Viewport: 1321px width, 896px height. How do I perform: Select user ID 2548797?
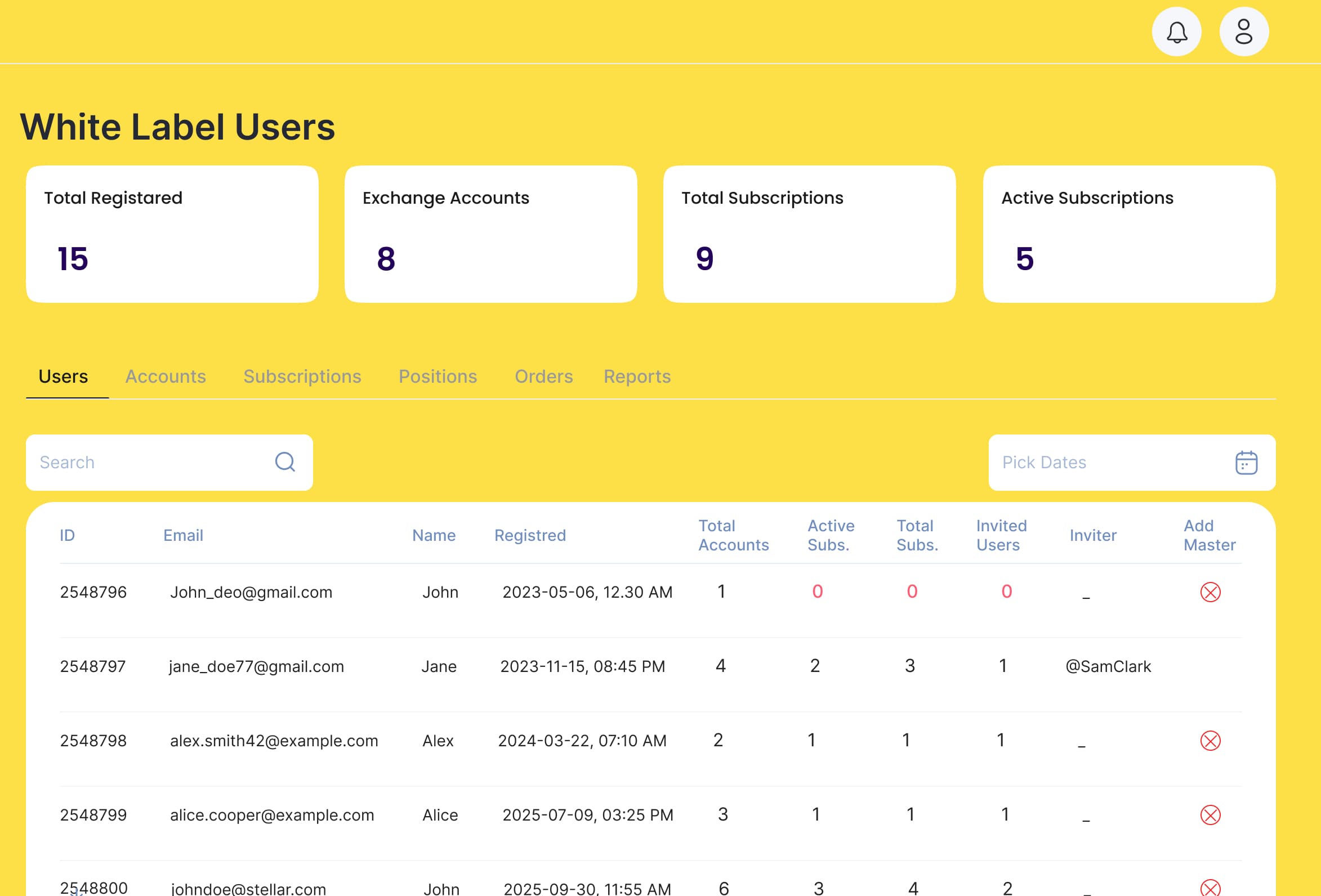pyautogui.click(x=93, y=666)
